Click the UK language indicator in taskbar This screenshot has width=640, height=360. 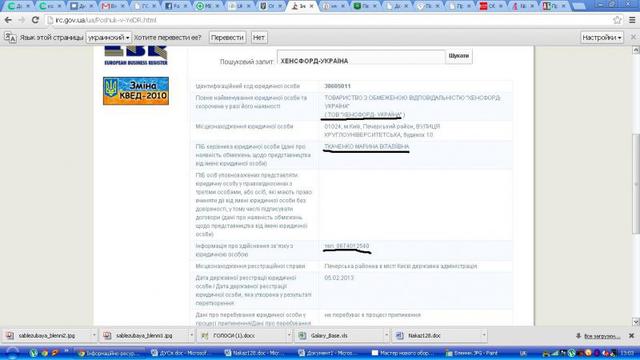tap(523, 353)
